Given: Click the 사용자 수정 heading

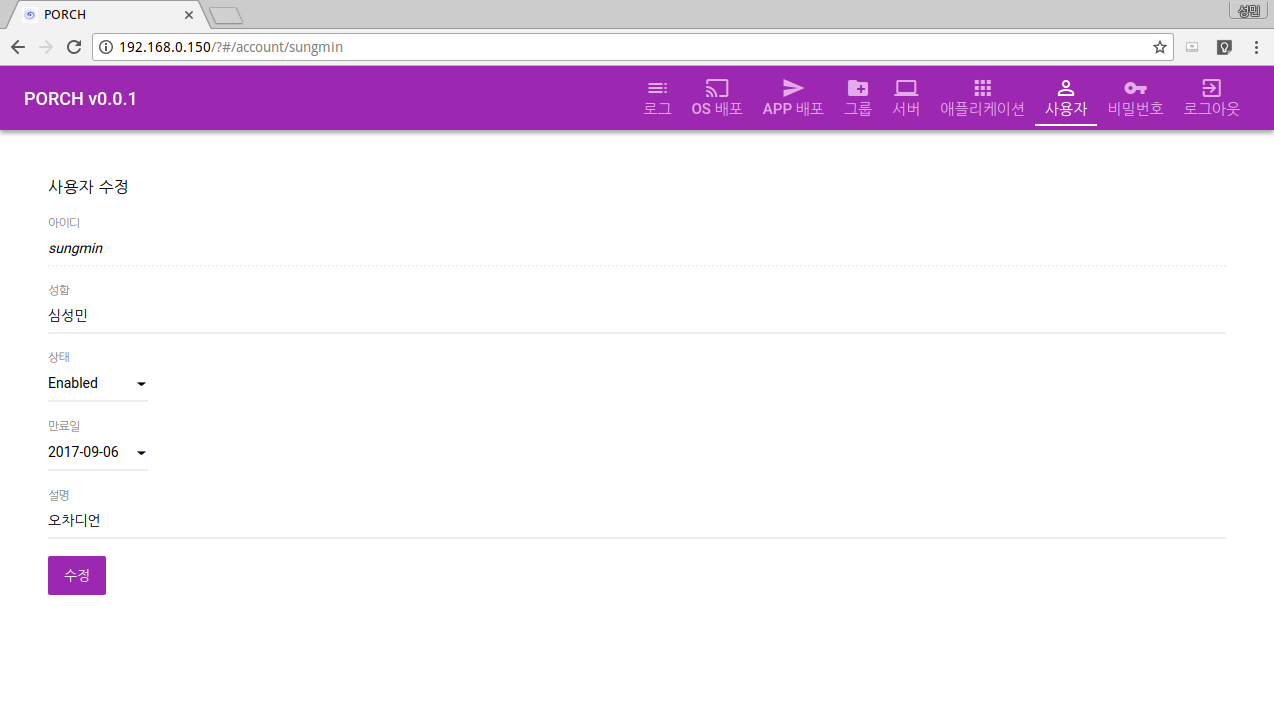Looking at the screenshot, I should point(88,186).
